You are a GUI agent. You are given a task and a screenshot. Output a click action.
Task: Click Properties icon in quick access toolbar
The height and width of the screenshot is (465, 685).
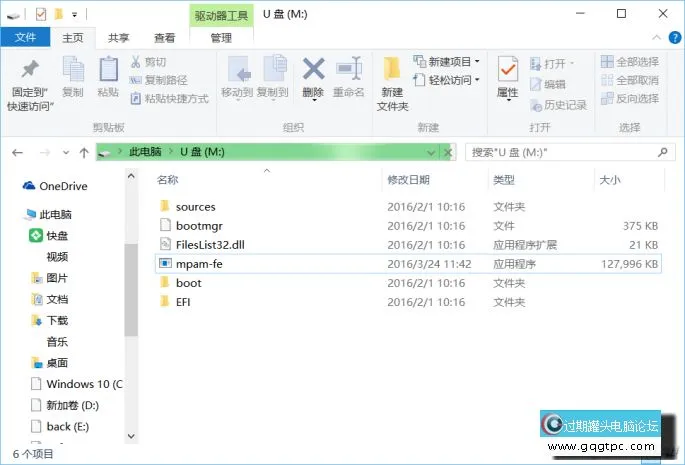click(41, 14)
